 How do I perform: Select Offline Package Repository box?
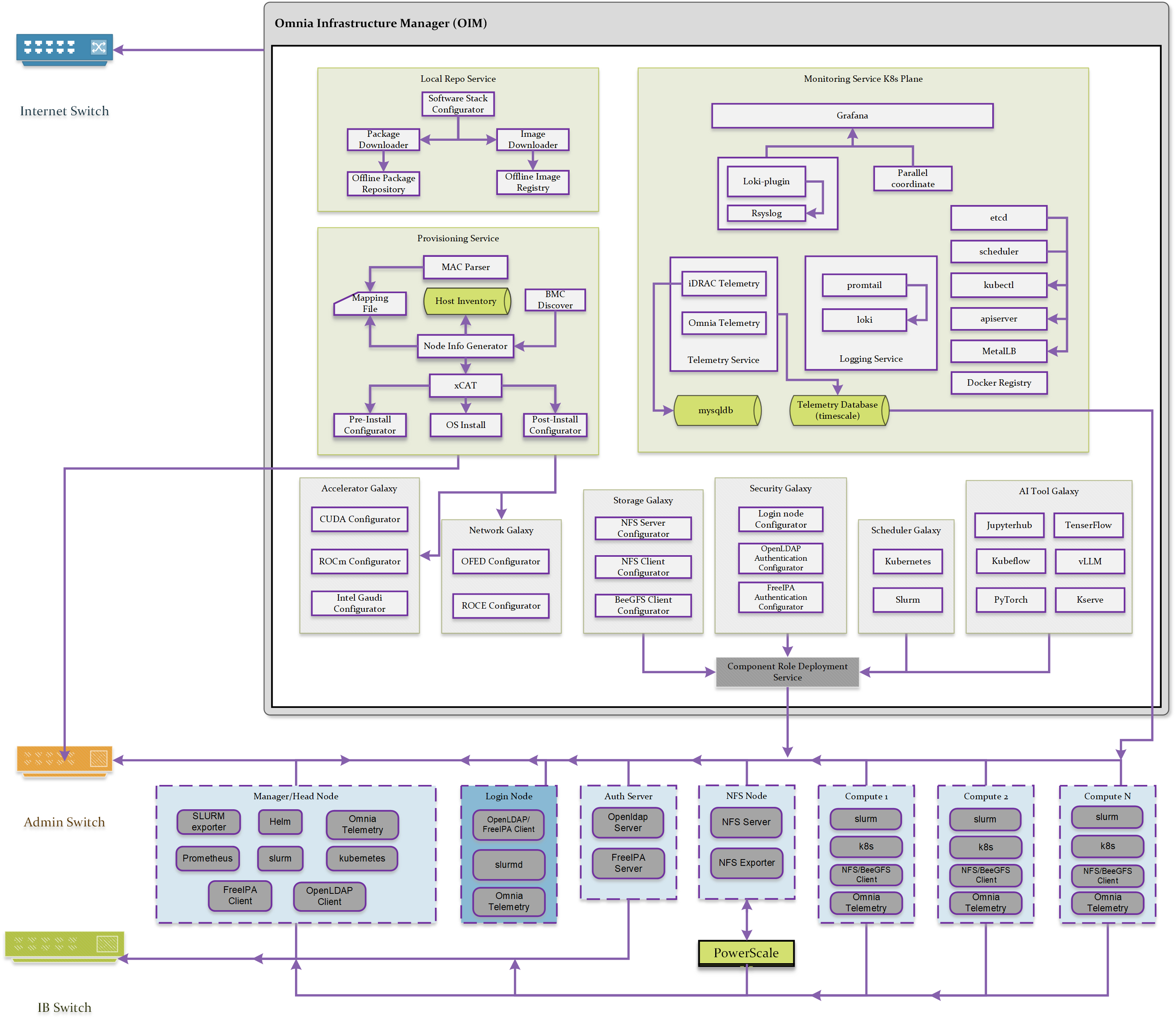[383, 184]
